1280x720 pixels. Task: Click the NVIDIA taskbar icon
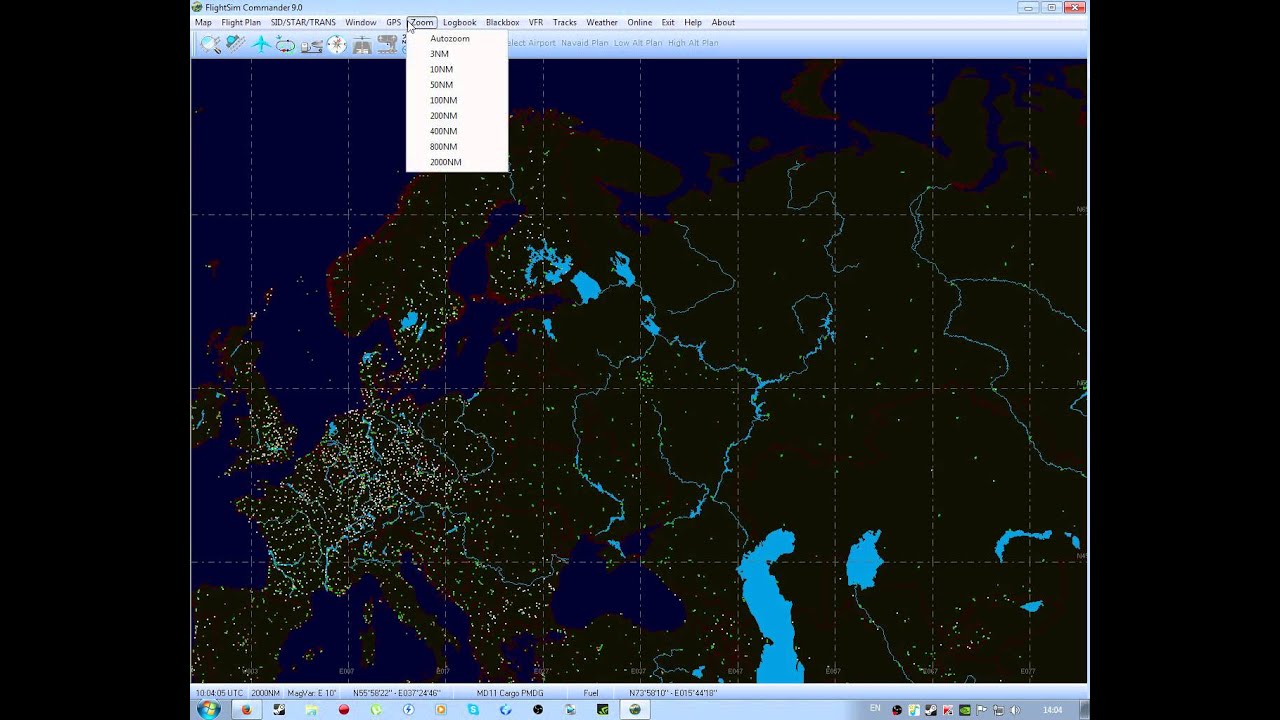tap(603, 710)
